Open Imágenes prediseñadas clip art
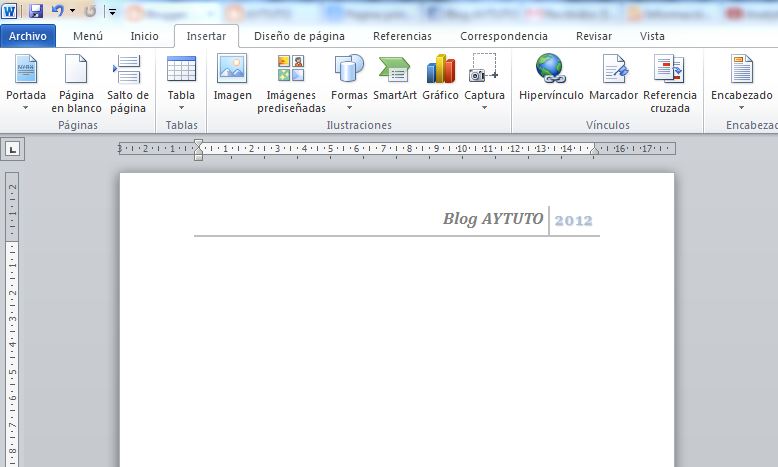 tap(291, 83)
